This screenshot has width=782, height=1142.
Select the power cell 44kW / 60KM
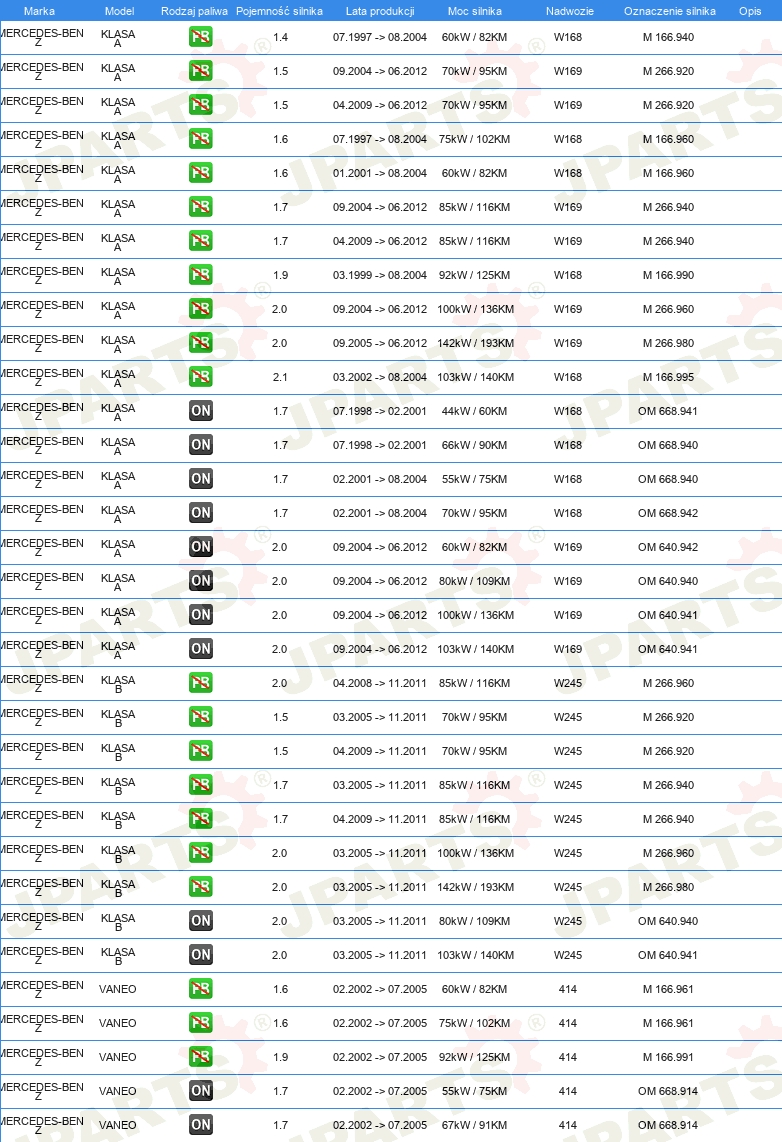[x=474, y=411]
